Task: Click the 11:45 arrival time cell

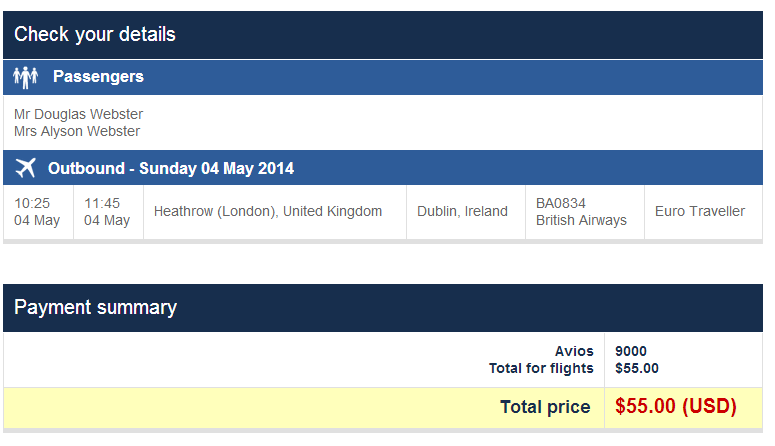Action: point(108,212)
